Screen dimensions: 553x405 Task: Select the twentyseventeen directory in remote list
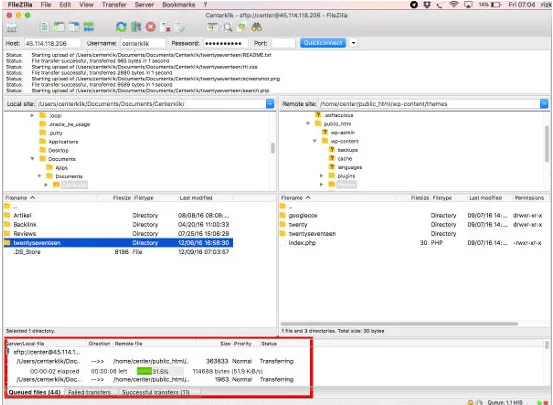(414, 234)
